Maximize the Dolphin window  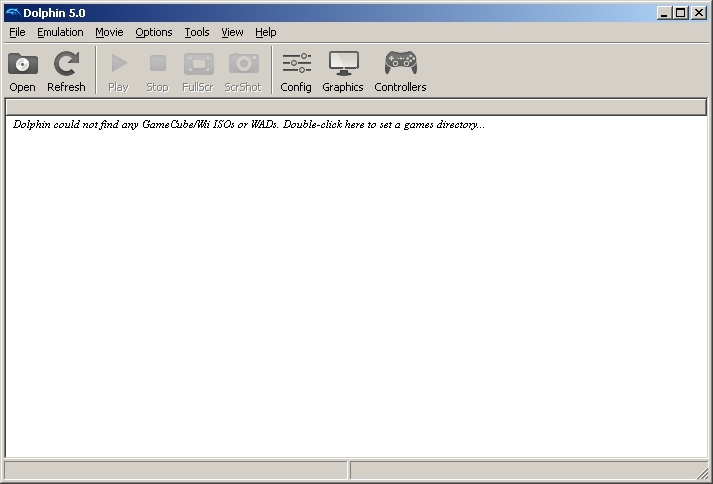[681, 13]
